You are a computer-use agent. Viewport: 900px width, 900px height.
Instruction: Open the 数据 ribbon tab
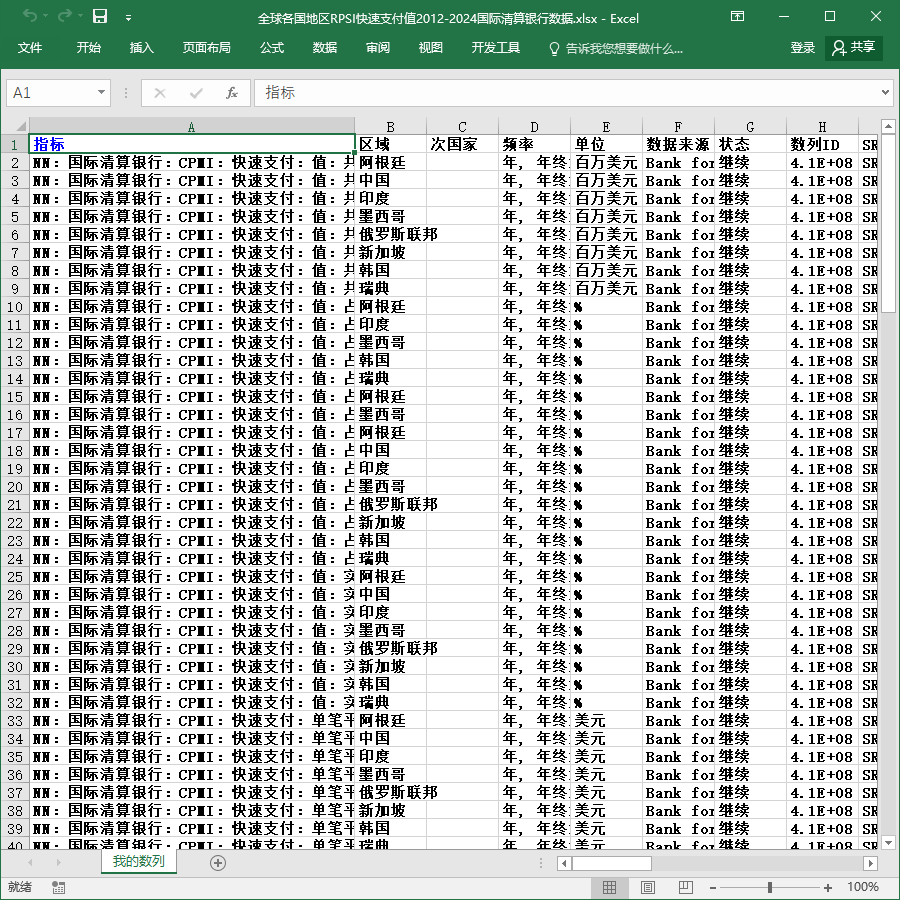[x=325, y=48]
